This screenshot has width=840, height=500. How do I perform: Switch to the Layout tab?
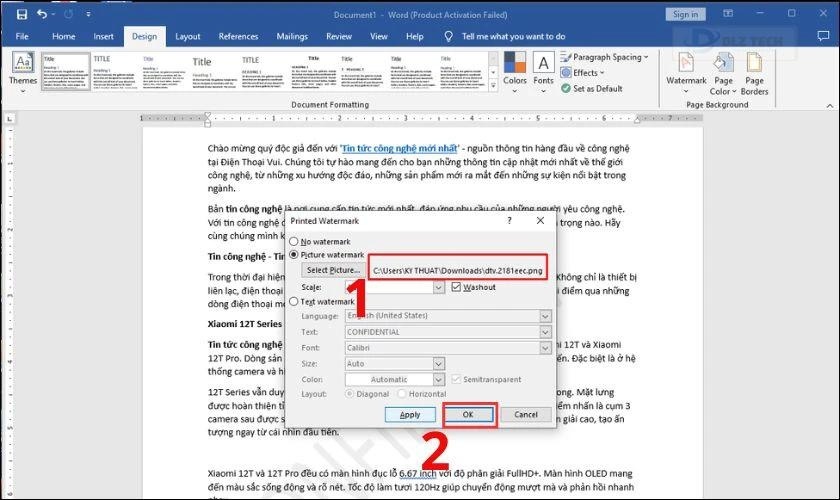pos(188,36)
